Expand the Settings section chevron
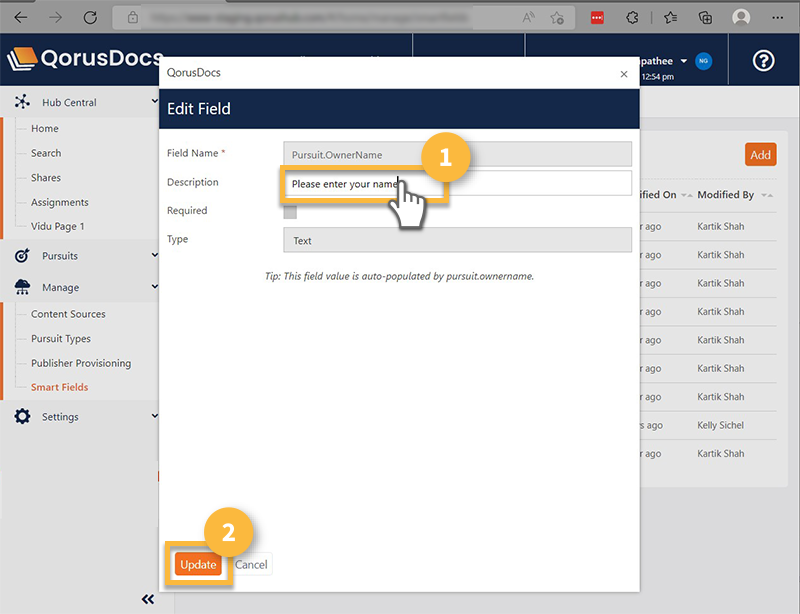The width and height of the screenshot is (800, 614). click(155, 416)
